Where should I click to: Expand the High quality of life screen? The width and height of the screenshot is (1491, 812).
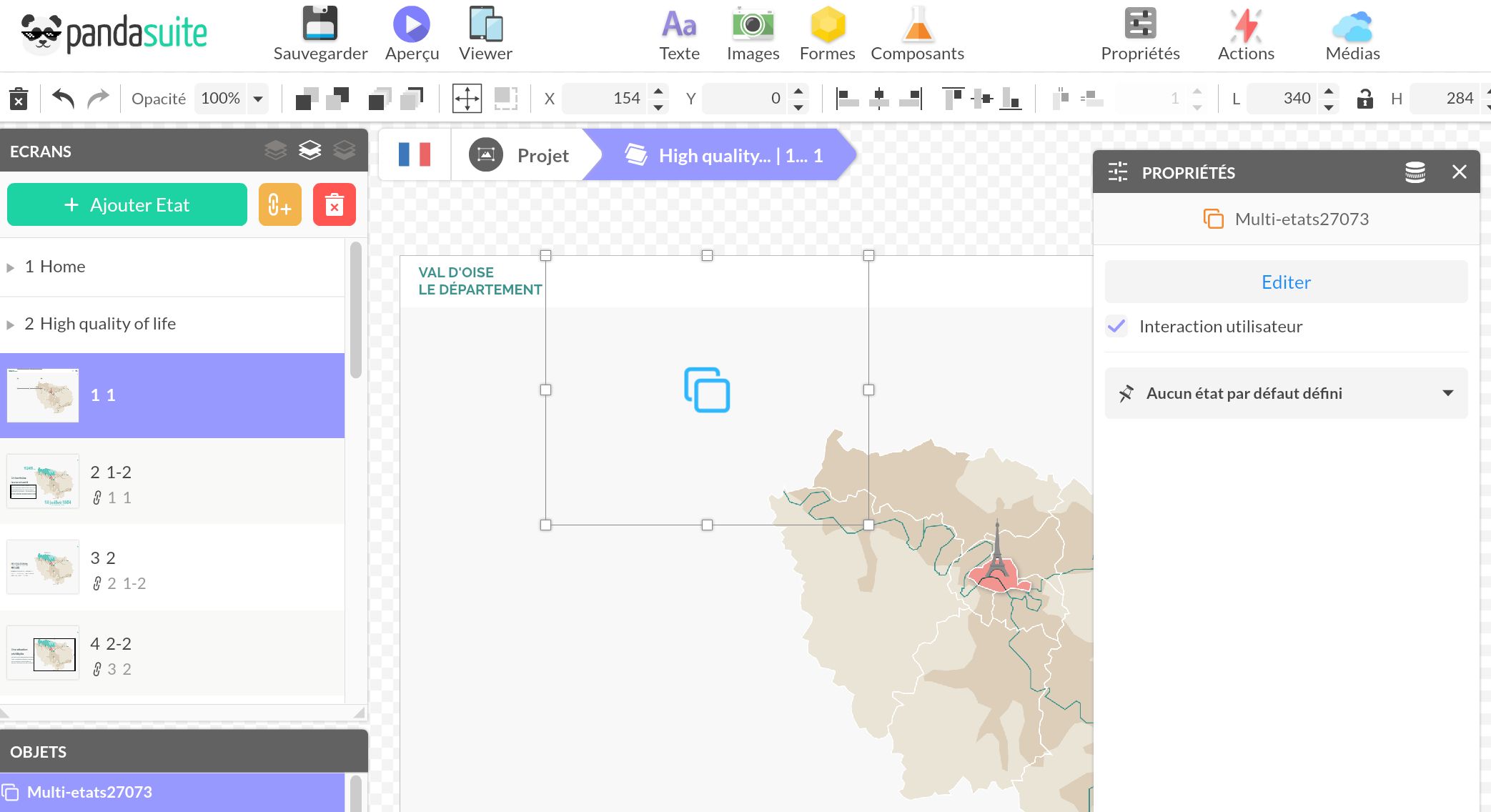(10, 325)
